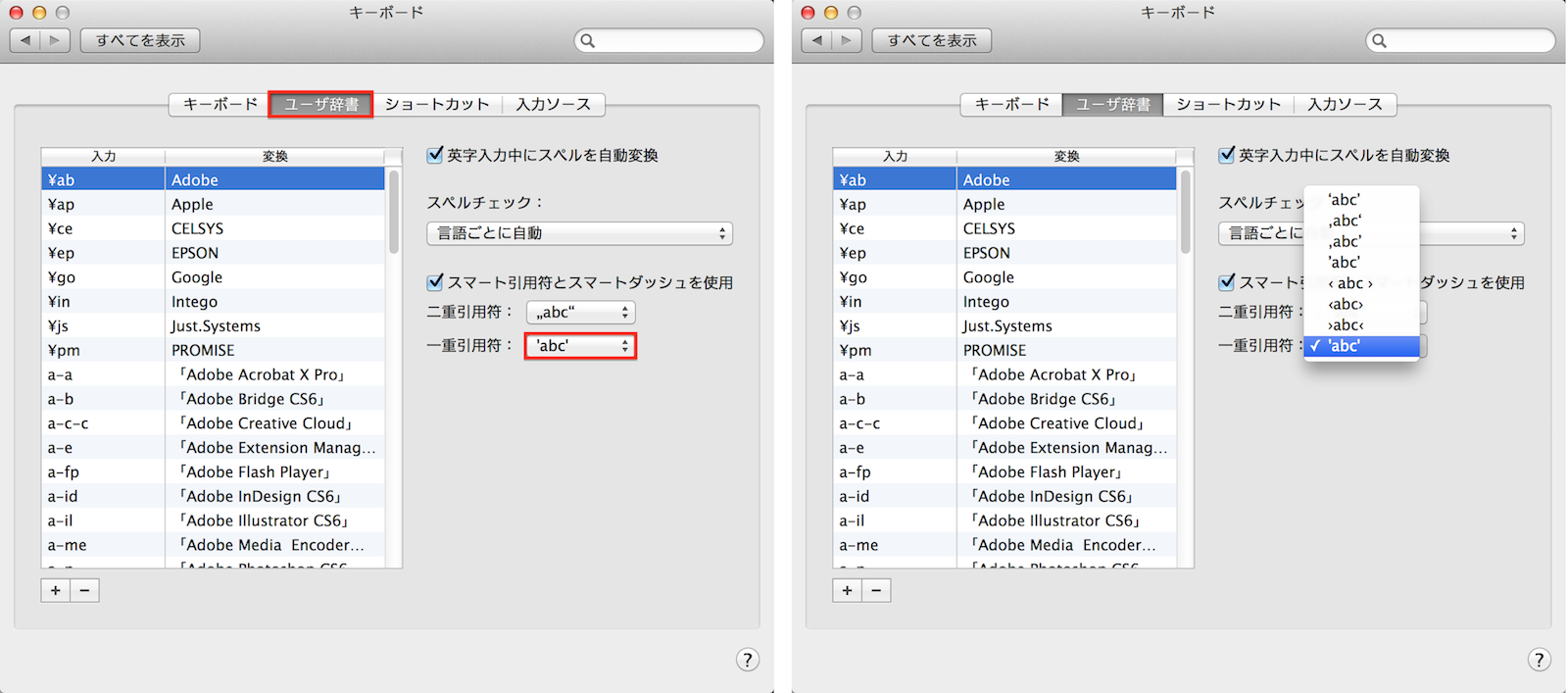This screenshot has height=693, width=1568.
Task: Click 変換 column header in right window
Action: [x=1067, y=157]
